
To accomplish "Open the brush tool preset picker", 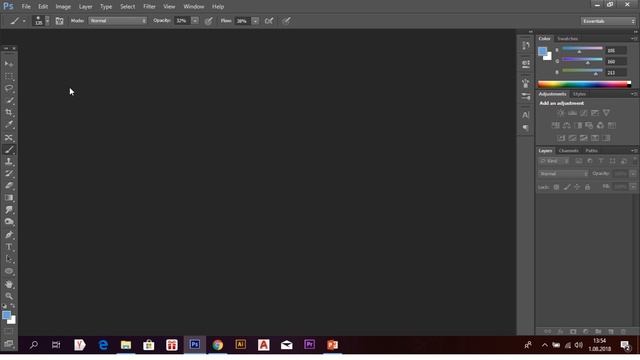I will click(18, 21).
